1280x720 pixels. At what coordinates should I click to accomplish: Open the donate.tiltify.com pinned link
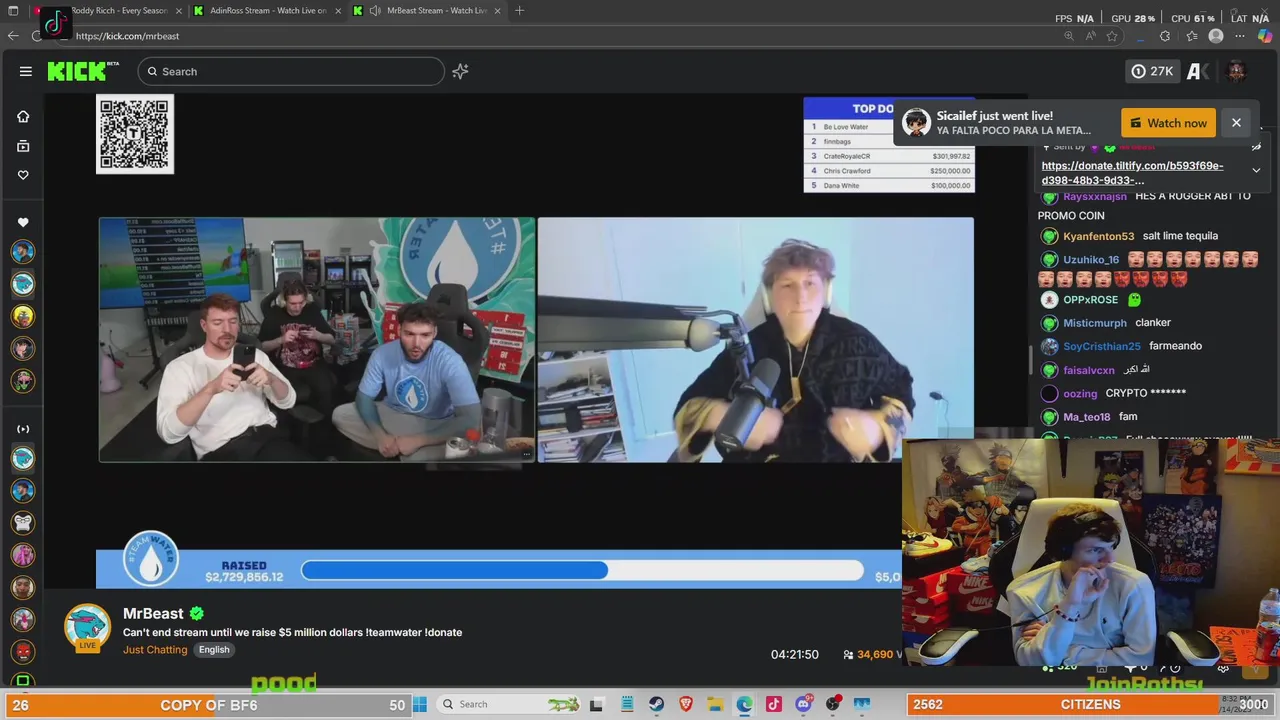tap(1132, 173)
